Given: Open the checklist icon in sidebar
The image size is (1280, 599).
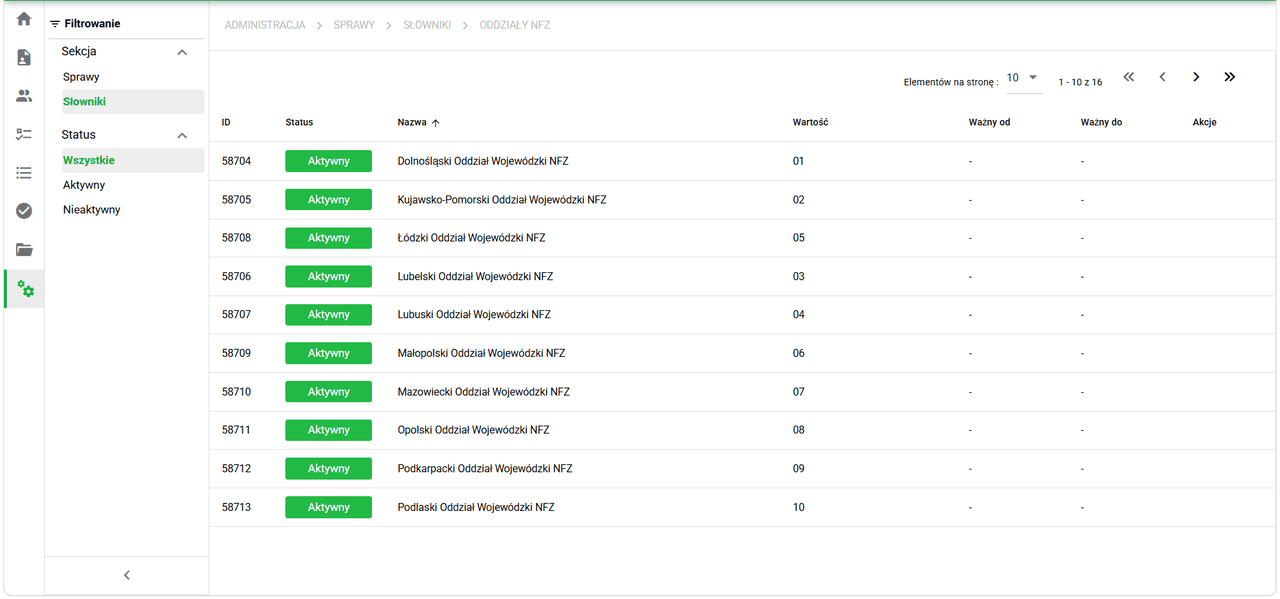Looking at the screenshot, I should (x=24, y=134).
